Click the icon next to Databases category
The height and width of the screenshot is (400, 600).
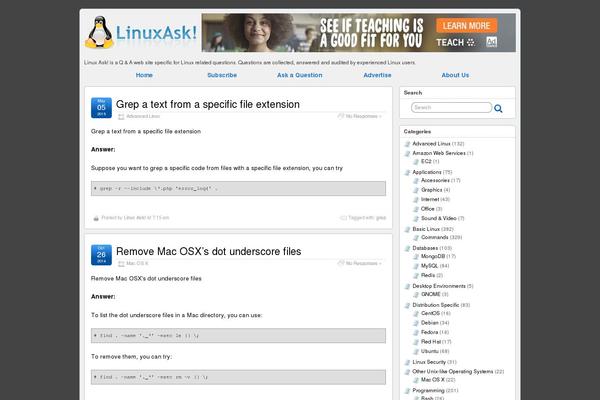(408, 248)
